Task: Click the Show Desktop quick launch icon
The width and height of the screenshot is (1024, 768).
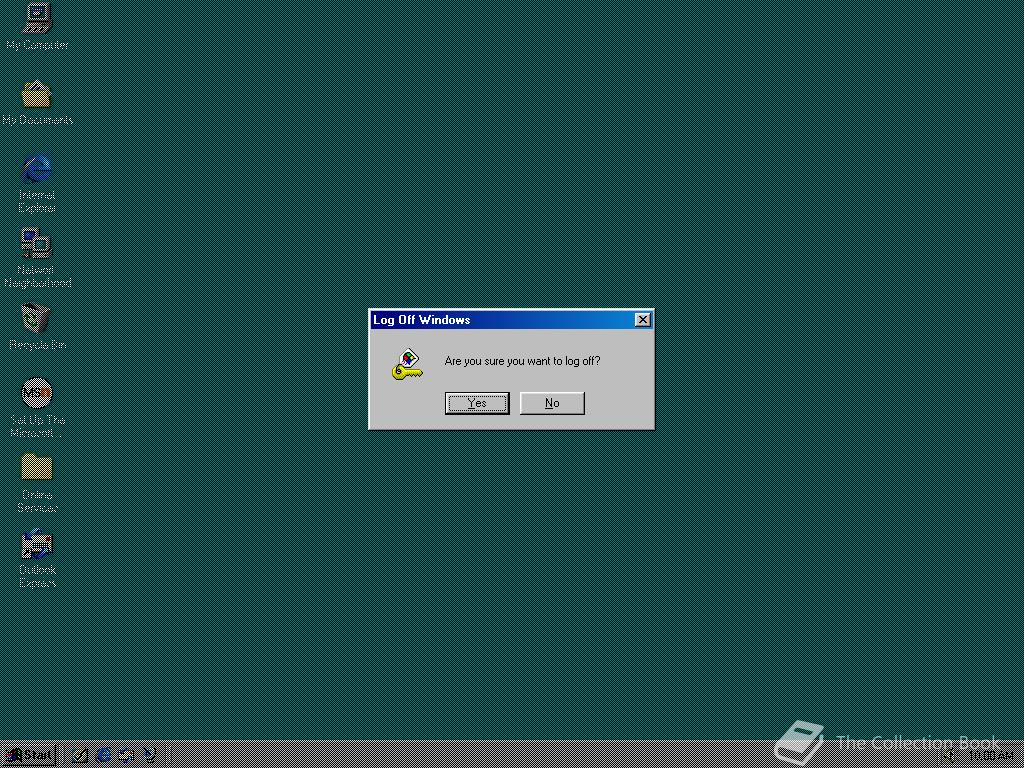Action: (80, 756)
